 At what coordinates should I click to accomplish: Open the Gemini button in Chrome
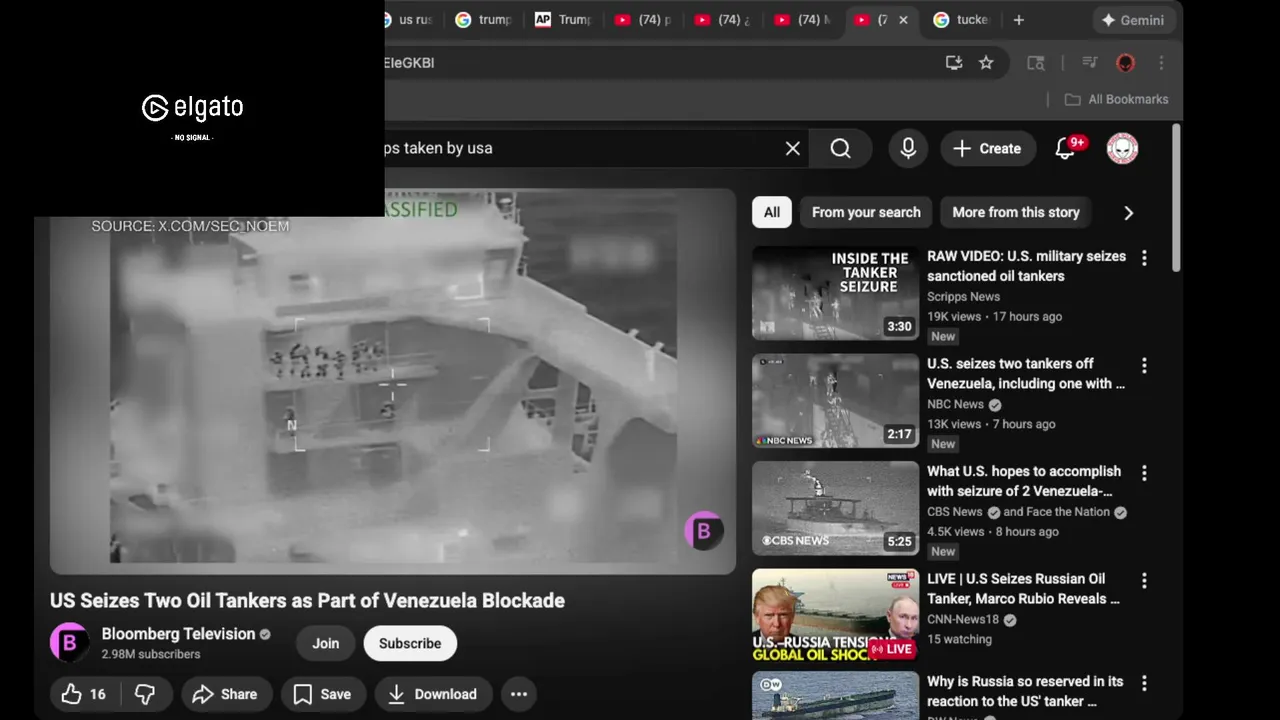[1133, 20]
